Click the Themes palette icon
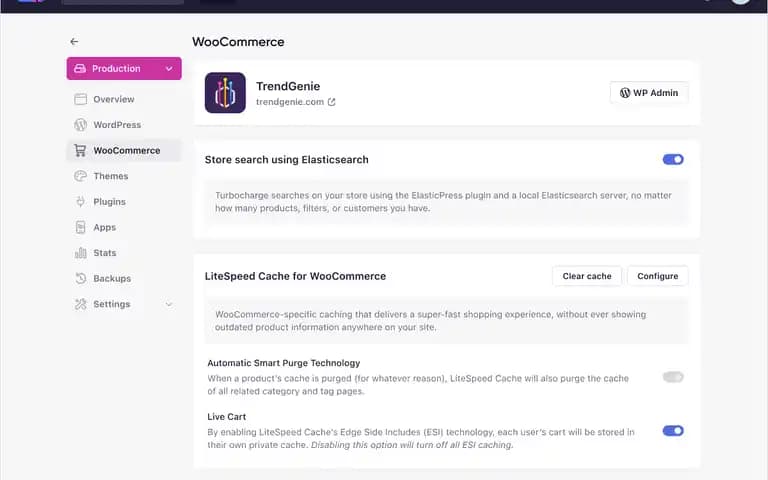This screenshot has height=480, width=768. (80, 176)
